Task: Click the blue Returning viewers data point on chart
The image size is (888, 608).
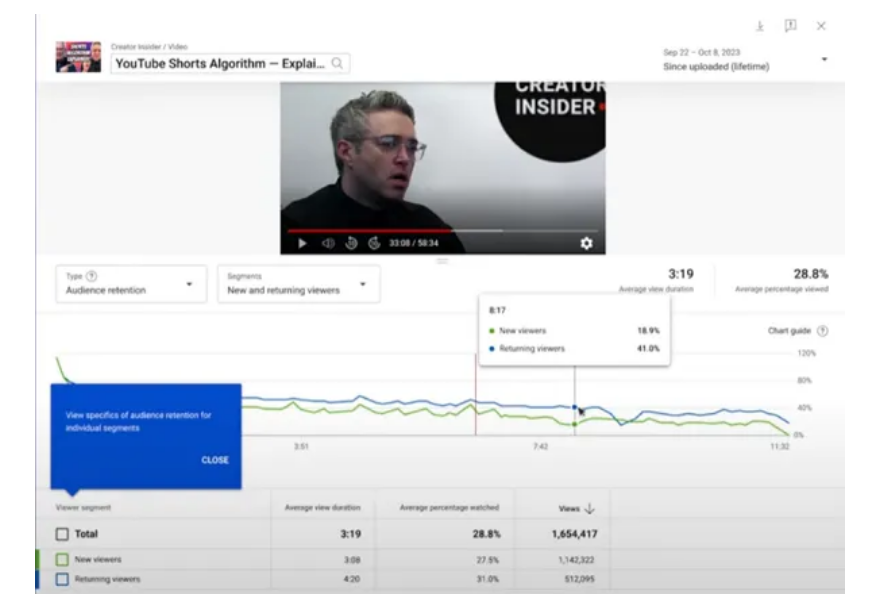Action: coord(575,407)
